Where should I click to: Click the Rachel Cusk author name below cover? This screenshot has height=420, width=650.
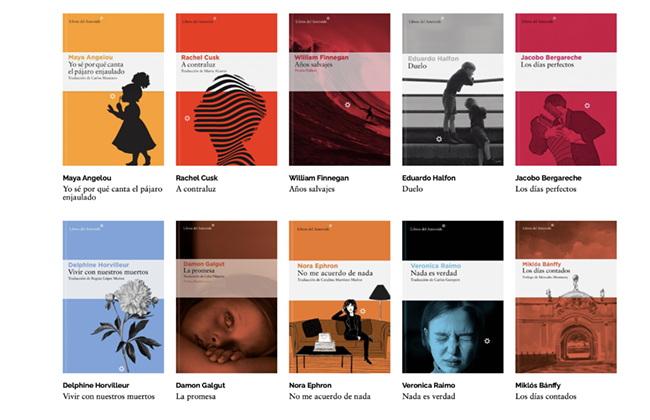(196, 178)
